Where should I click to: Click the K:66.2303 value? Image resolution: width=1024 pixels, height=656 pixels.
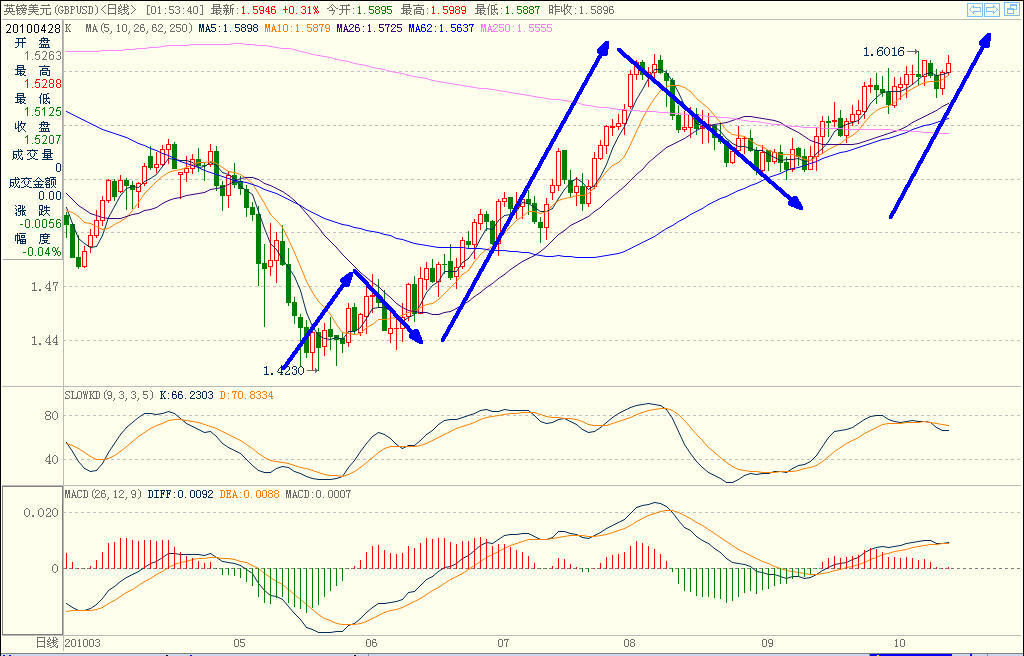(186, 395)
